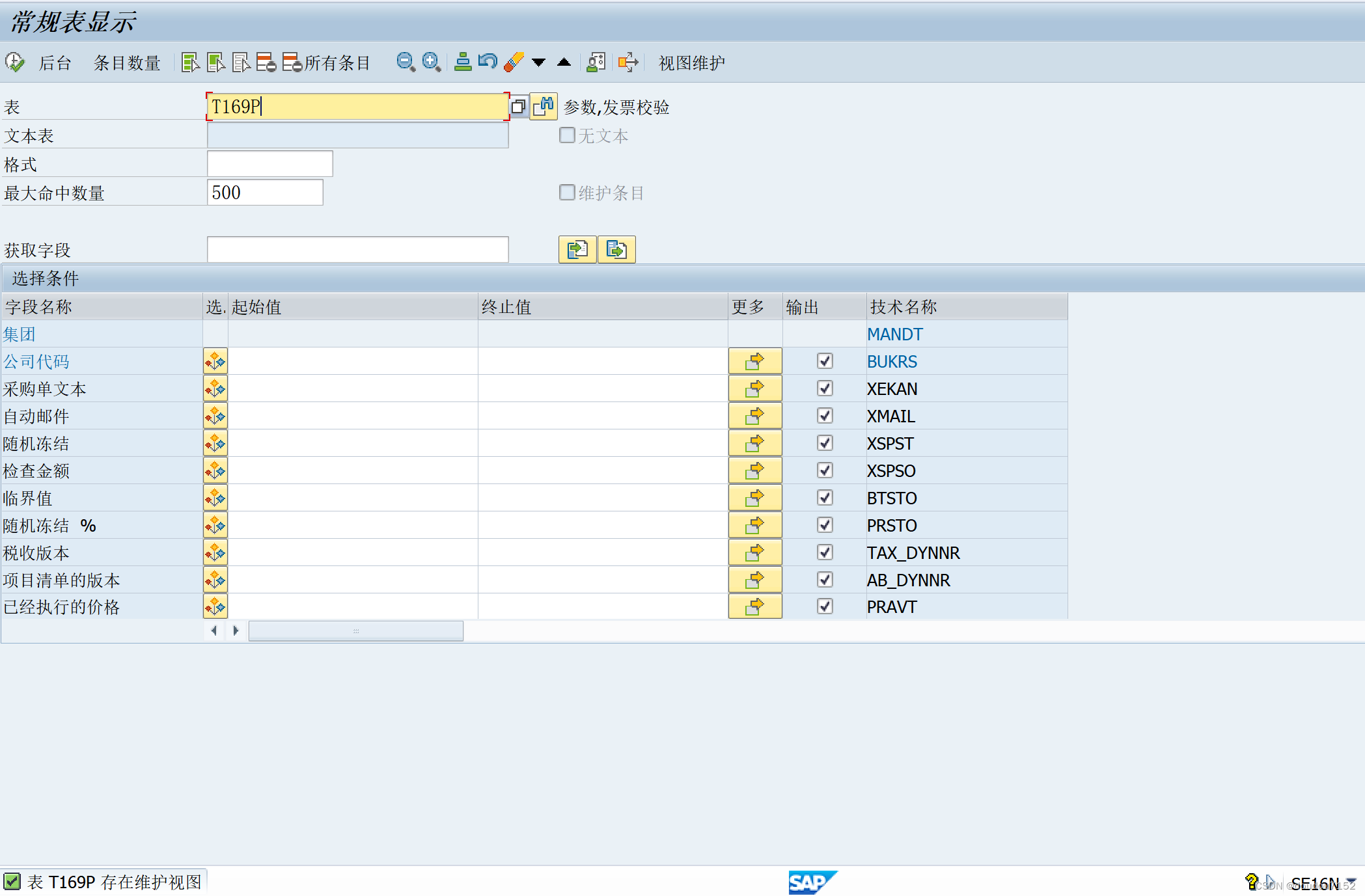
Task: Click 后台 in the toolbar
Action: click(55, 63)
